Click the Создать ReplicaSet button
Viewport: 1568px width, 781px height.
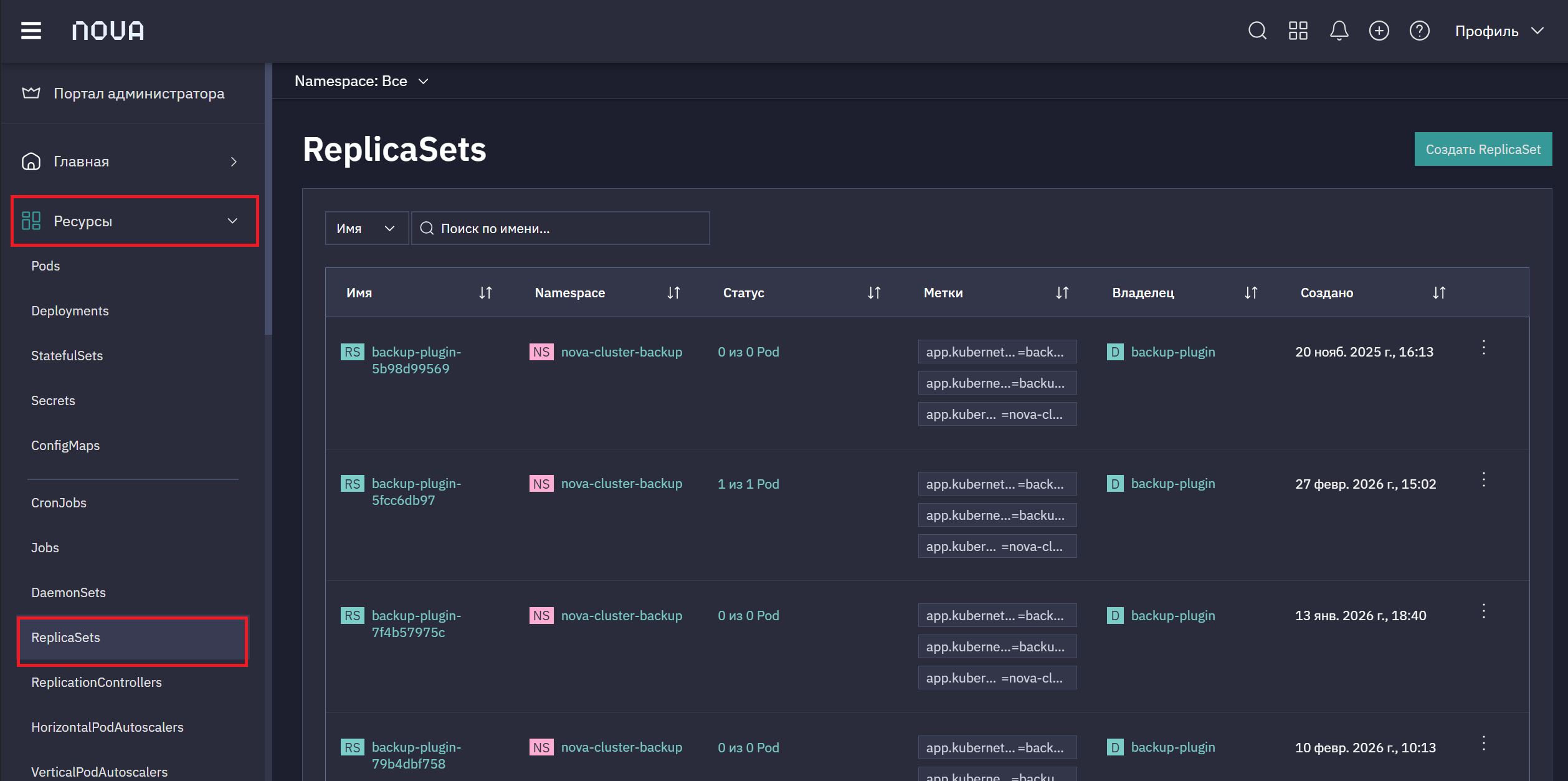1483,149
